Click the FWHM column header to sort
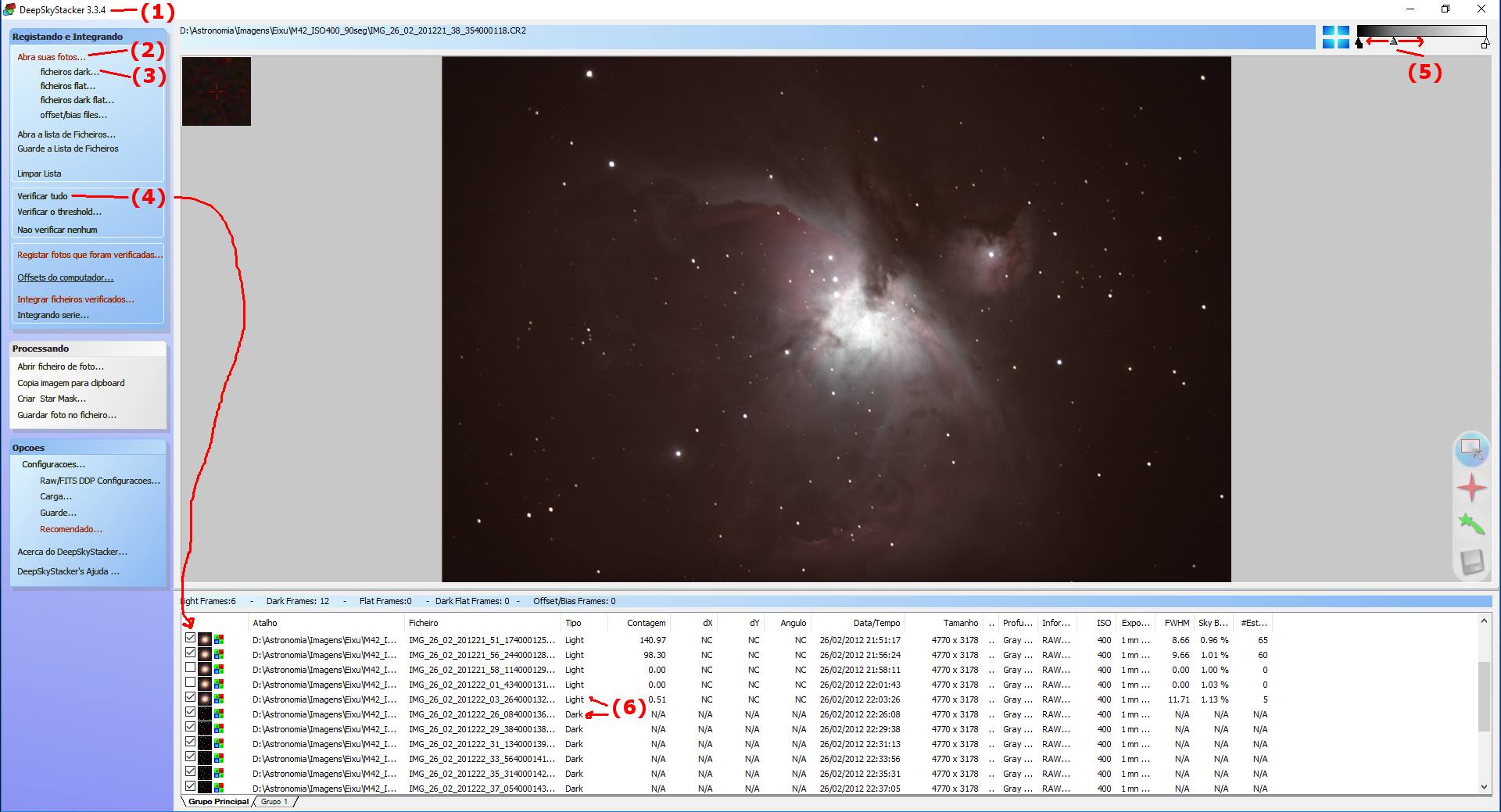 (x=1177, y=623)
